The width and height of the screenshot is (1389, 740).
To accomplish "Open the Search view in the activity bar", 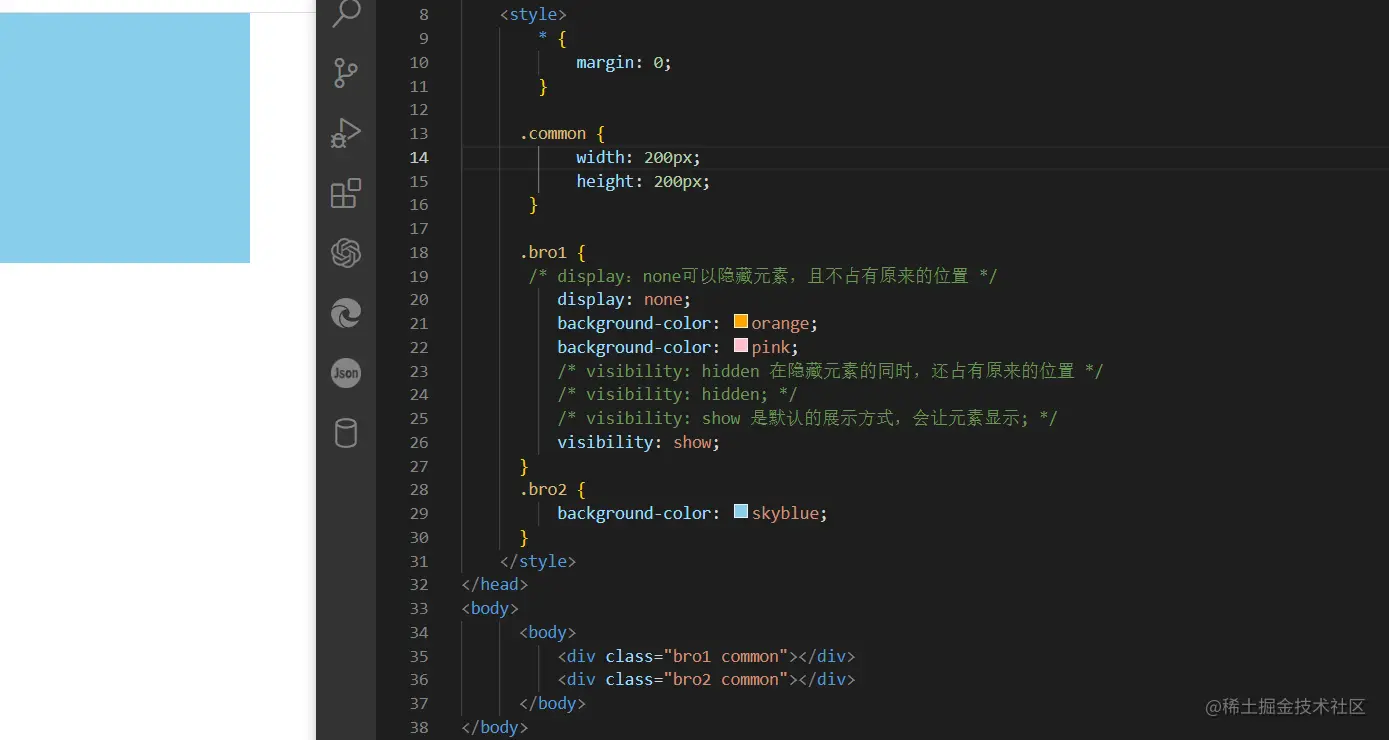I will [x=346, y=13].
